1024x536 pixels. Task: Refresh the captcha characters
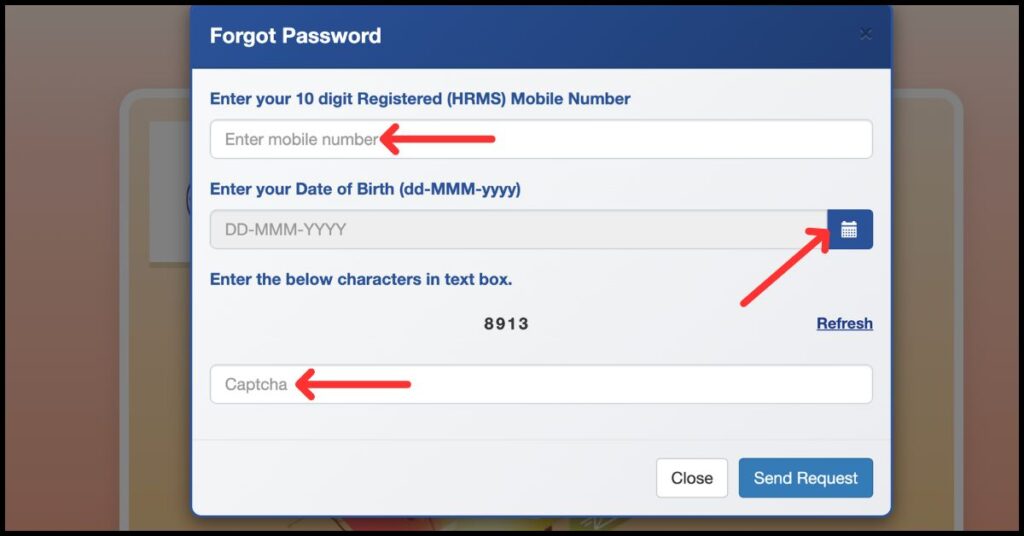[844, 323]
